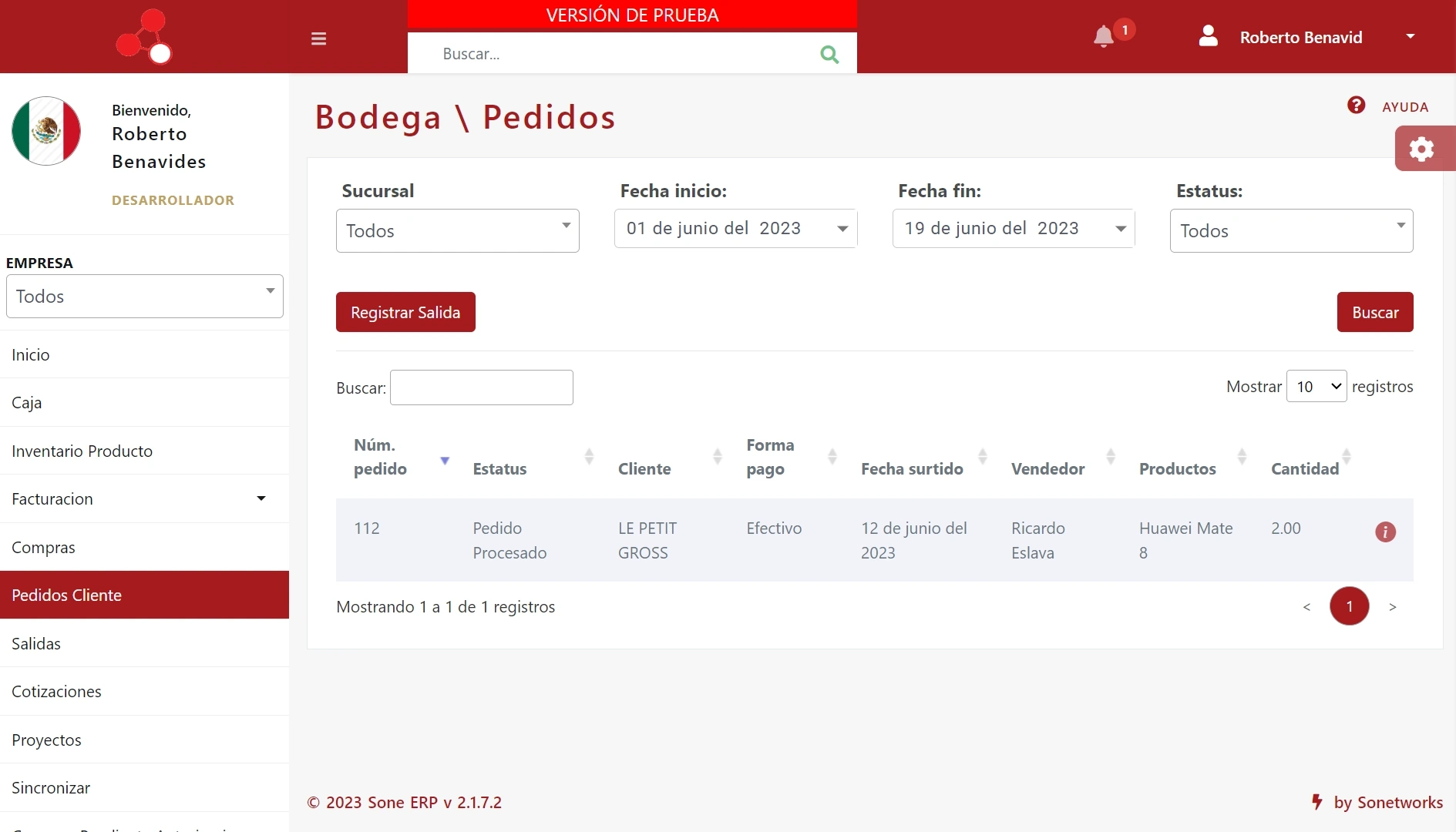Open the Fecha inicio date picker
The height and width of the screenshot is (832, 1456).
735,228
